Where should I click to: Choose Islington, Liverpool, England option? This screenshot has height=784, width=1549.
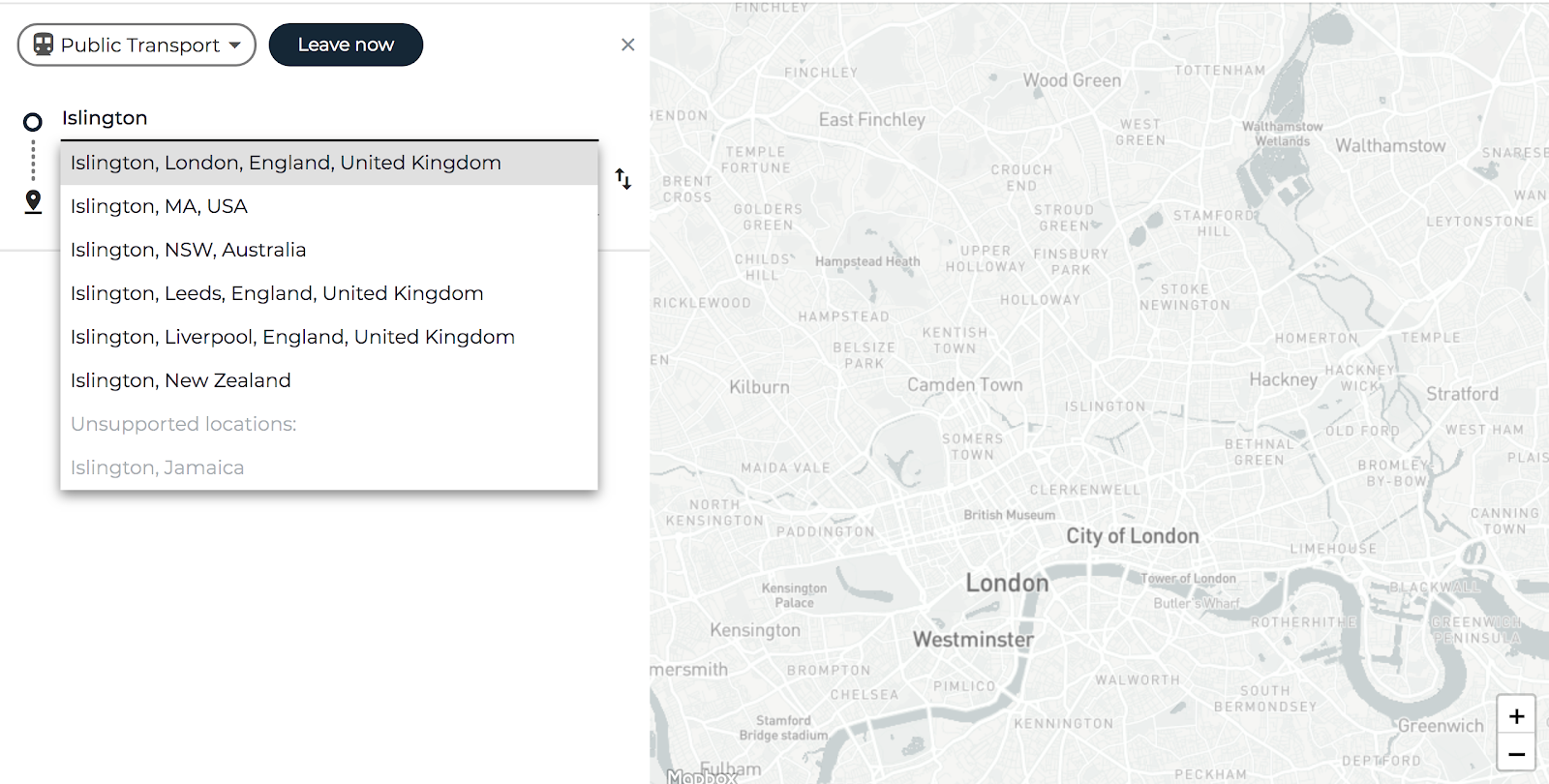click(x=292, y=337)
